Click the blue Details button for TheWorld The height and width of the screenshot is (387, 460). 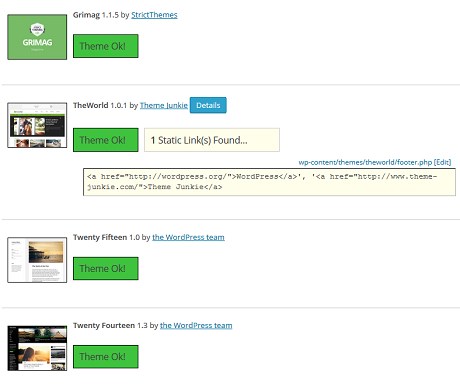click(x=208, y=105)
